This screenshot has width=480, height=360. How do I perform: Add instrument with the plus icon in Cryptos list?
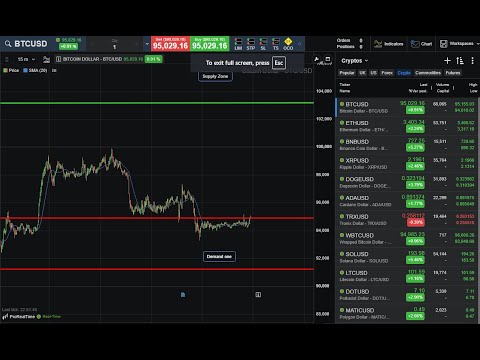447,61
